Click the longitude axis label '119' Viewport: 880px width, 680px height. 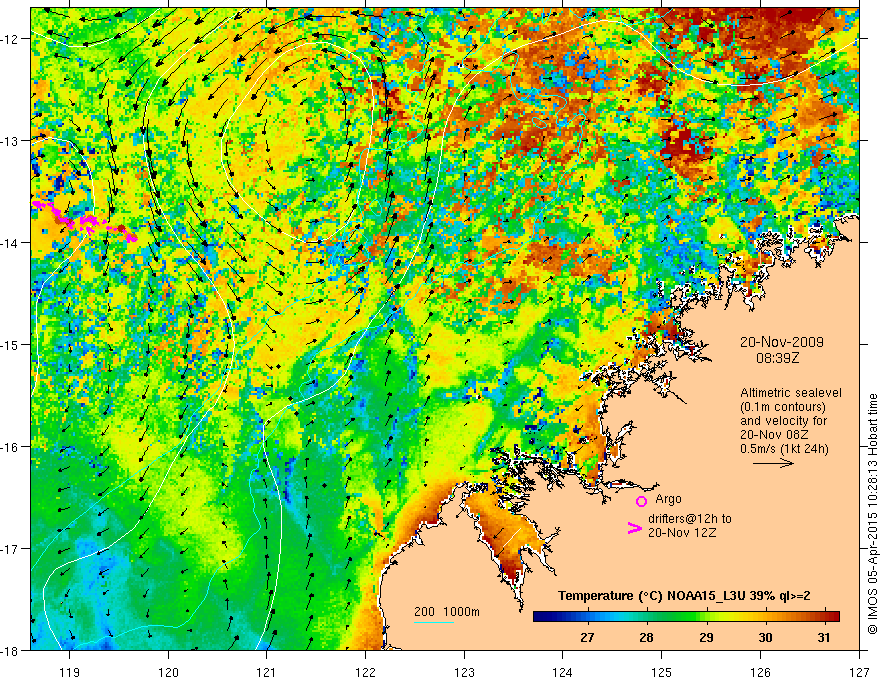(x=70, y=672)
